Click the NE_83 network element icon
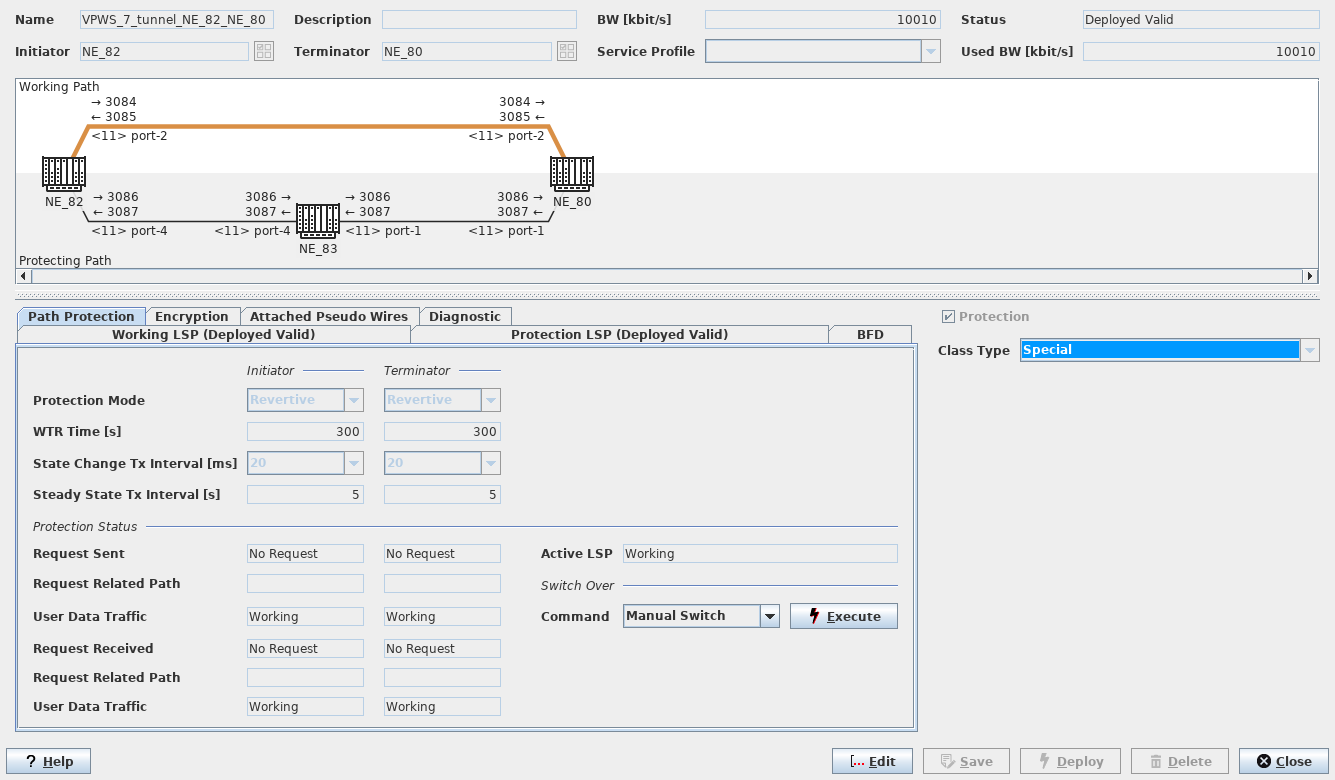The width and height of the screenshot is (1335, 780). [318, 222]
